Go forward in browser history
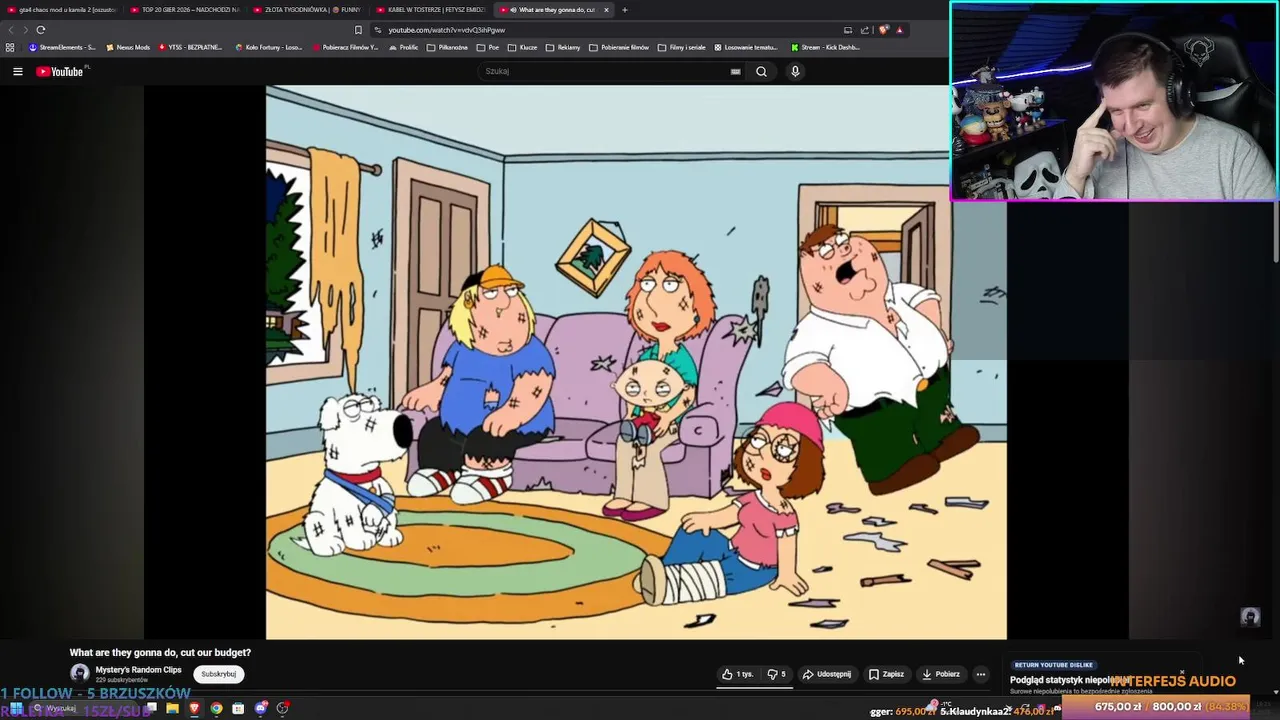Viewport: 1280px width, 720px height. pyautogui.click(x=25, y=30)
